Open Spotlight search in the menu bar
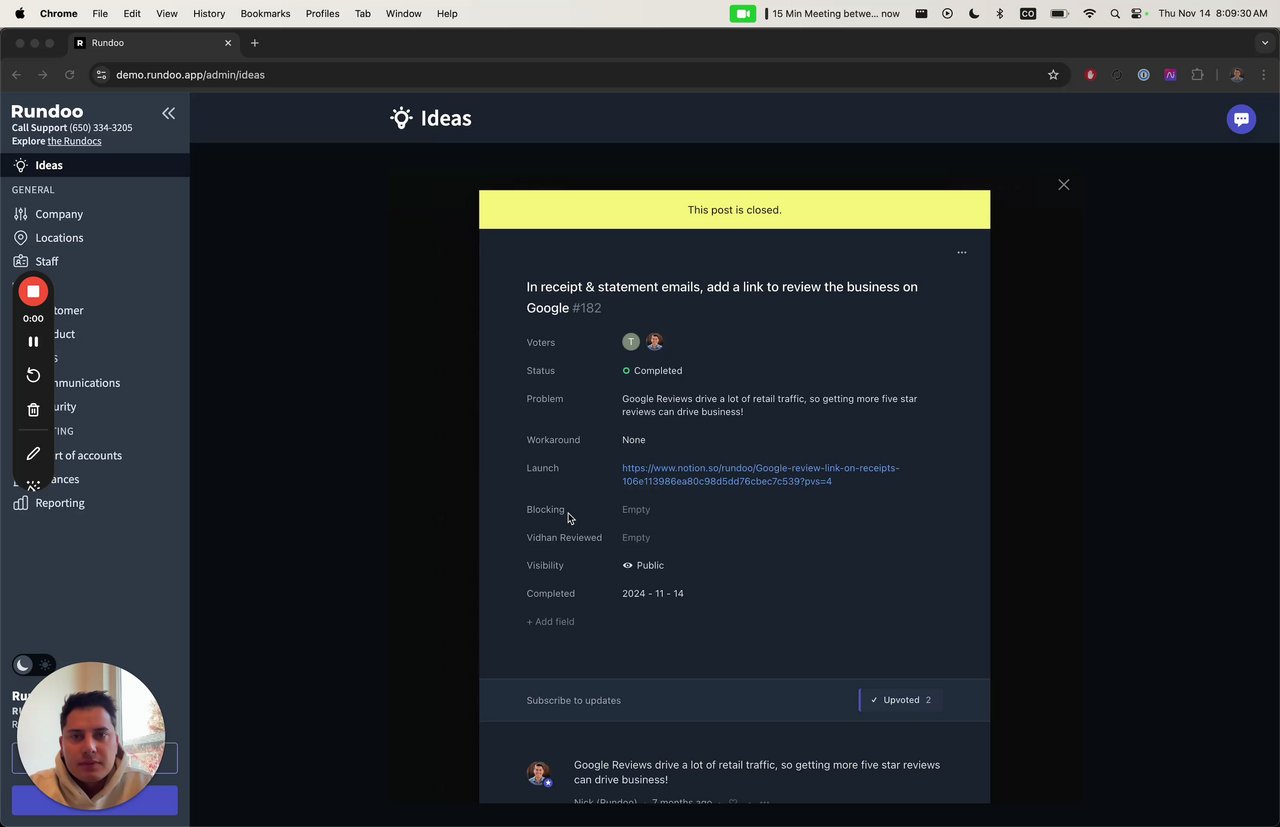 click(1115, 14)
